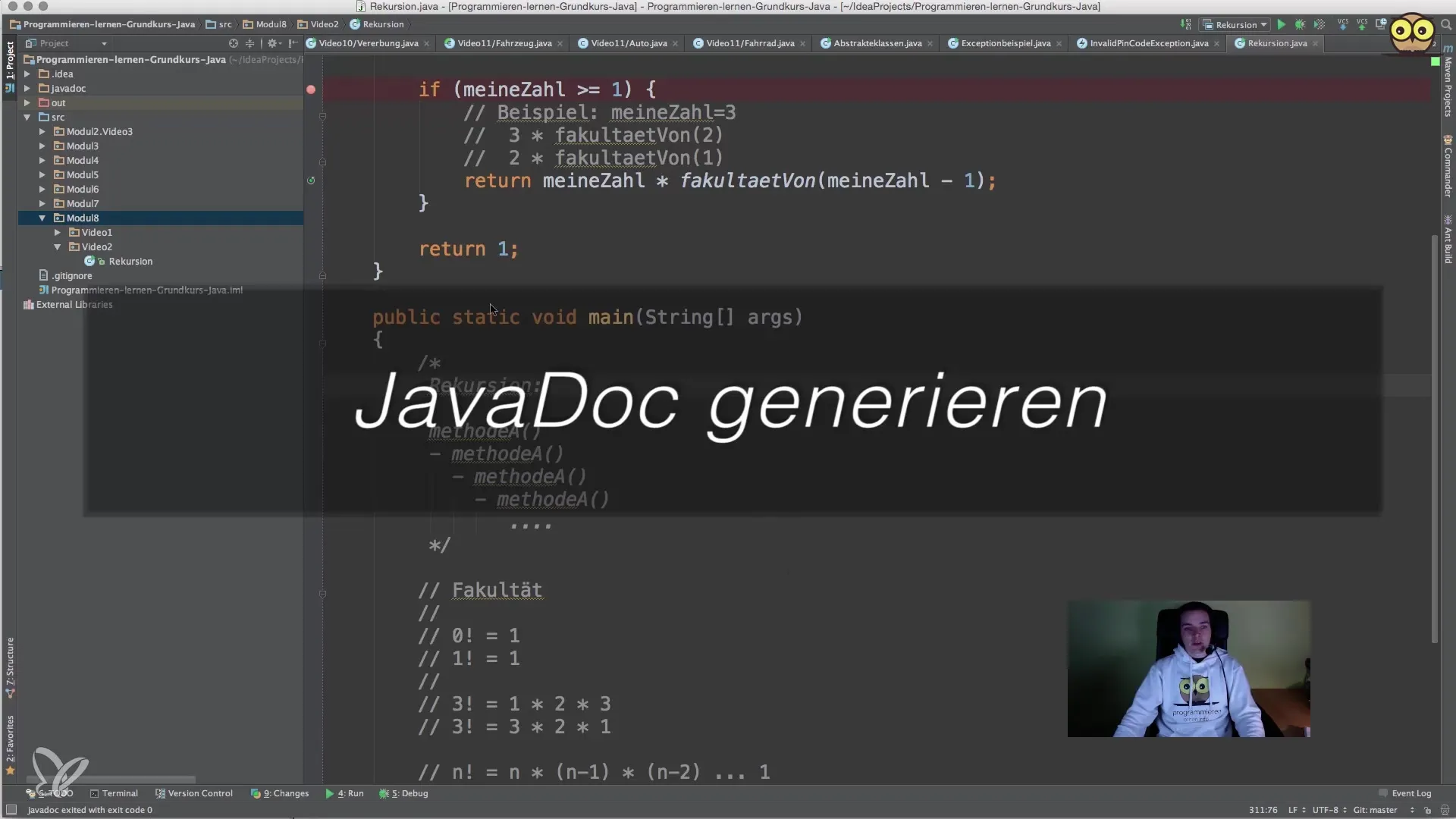
Task: Open the UTF-8 encoding dropdown in the status bar
Action: 1329,810
